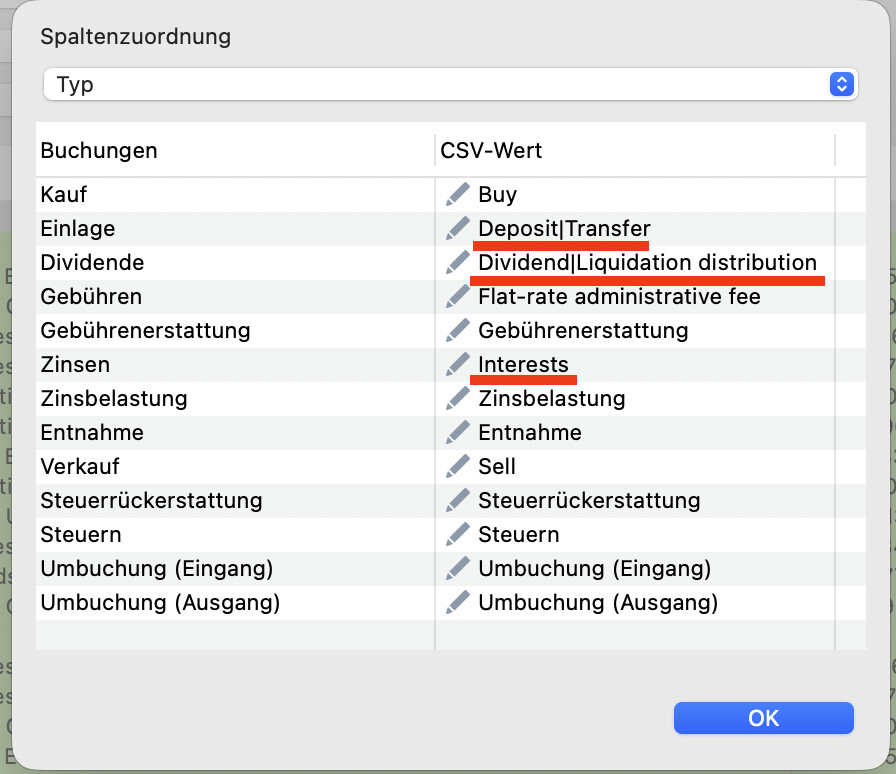The width and height of the screenshot is (896, 774).
Task: Click the pencil icon for Umbuchung (Ausgang)
Action: click(458, 603)
